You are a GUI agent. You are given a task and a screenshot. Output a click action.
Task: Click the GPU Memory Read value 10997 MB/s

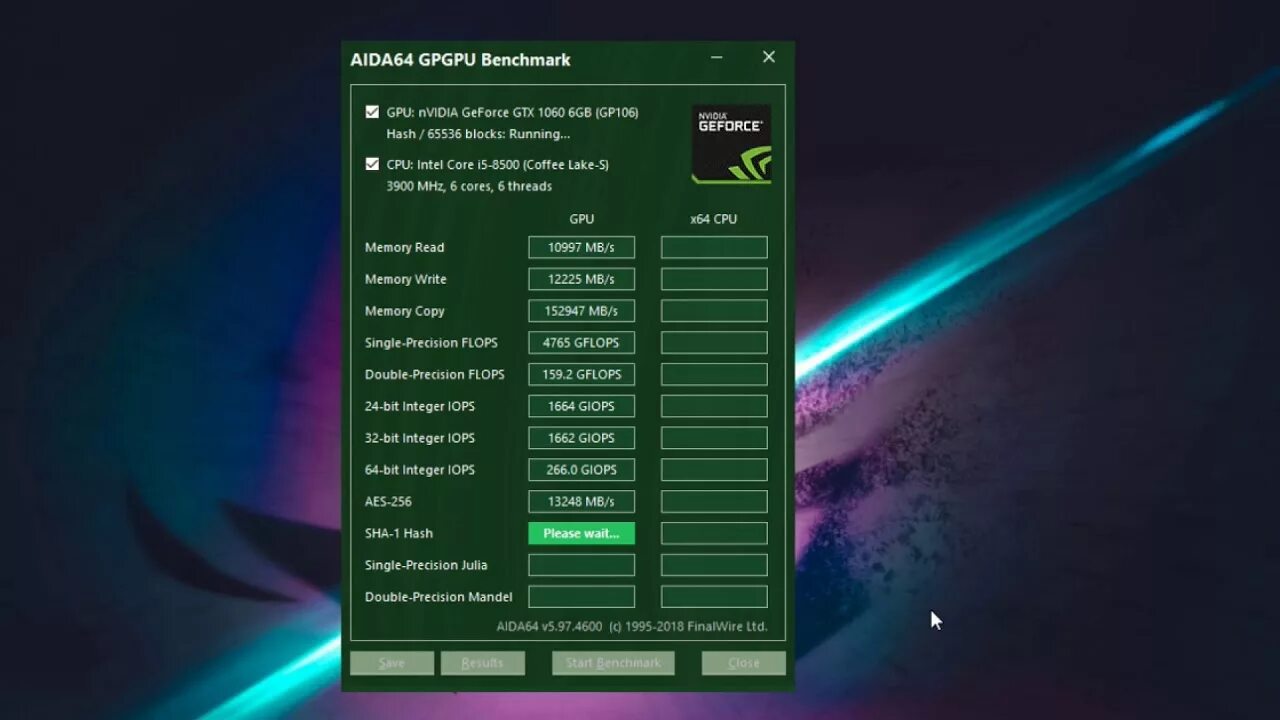[581, 247]
